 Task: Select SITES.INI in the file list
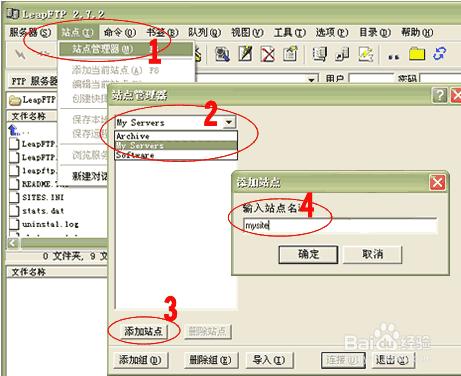[43, 197]
